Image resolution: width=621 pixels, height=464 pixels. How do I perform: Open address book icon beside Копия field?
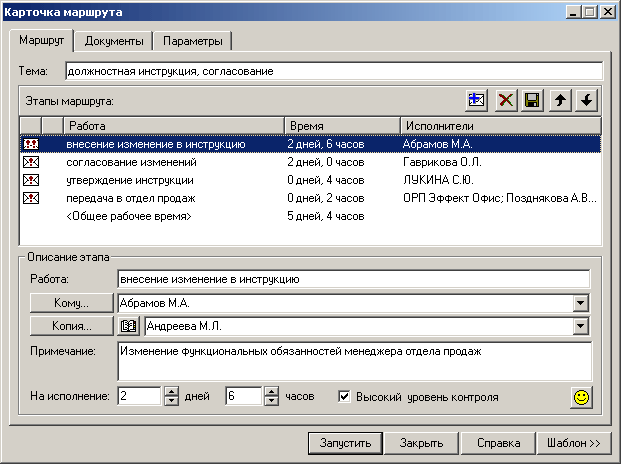128,326
